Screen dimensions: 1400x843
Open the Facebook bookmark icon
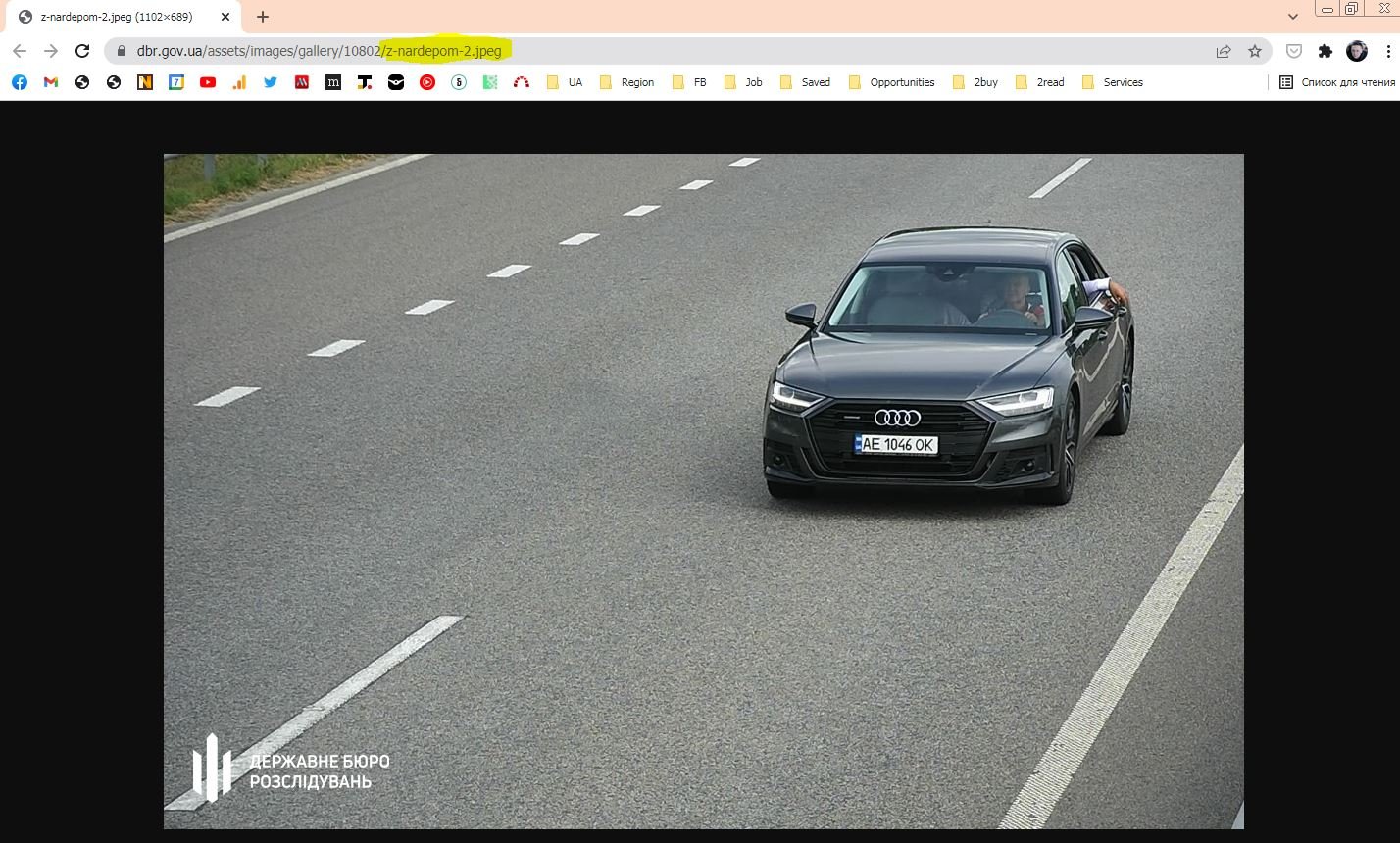(20, 82)
